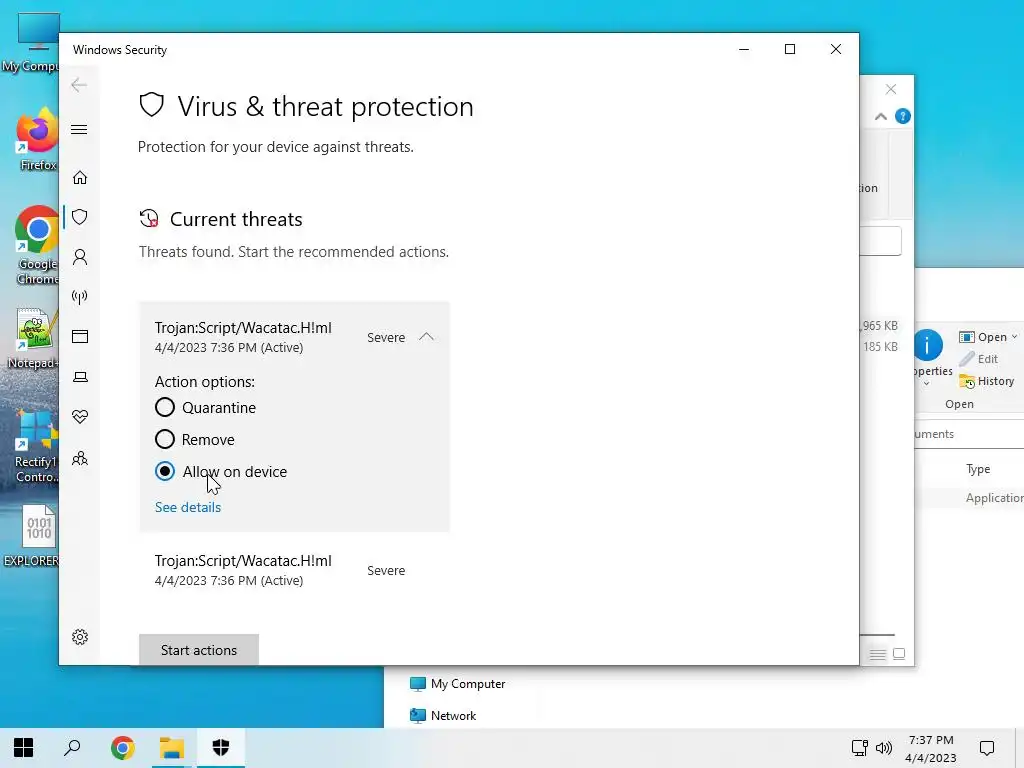
Task: Open Help icon in Explorer window
Action: (x=903, y=116)
